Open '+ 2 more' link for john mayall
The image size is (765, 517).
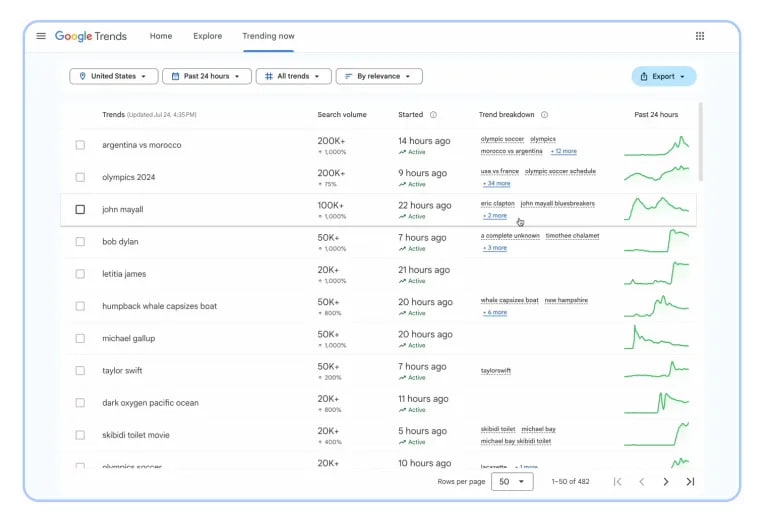click(495, 216)
